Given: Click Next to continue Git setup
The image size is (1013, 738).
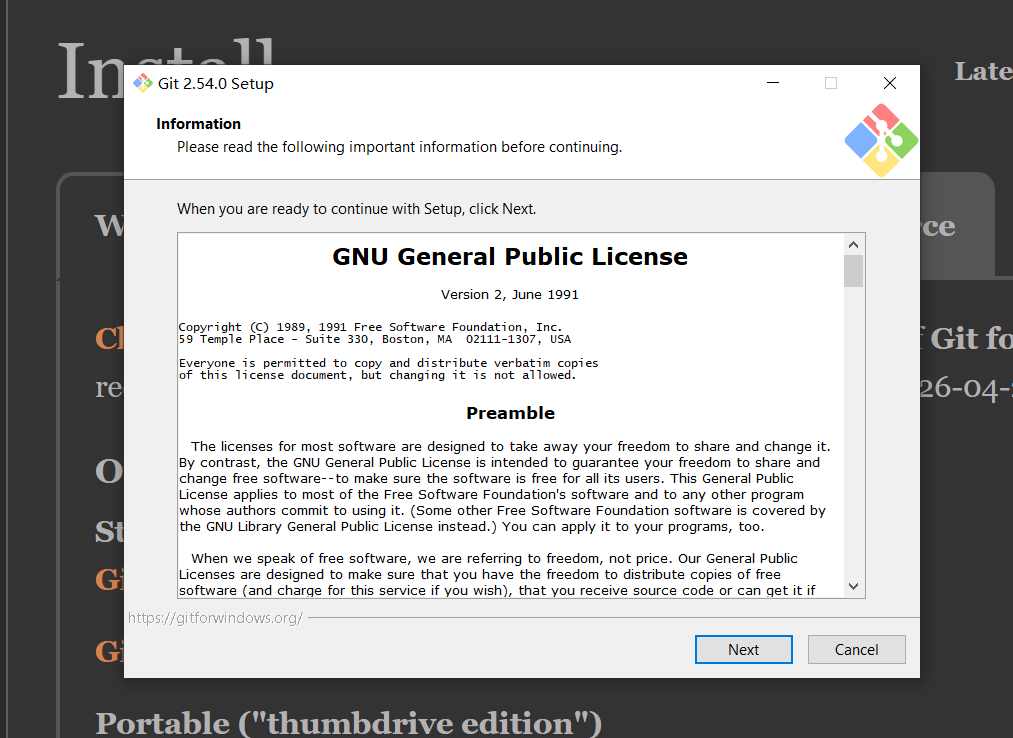Looking at the screenshot, I should (x=744, y=649).
